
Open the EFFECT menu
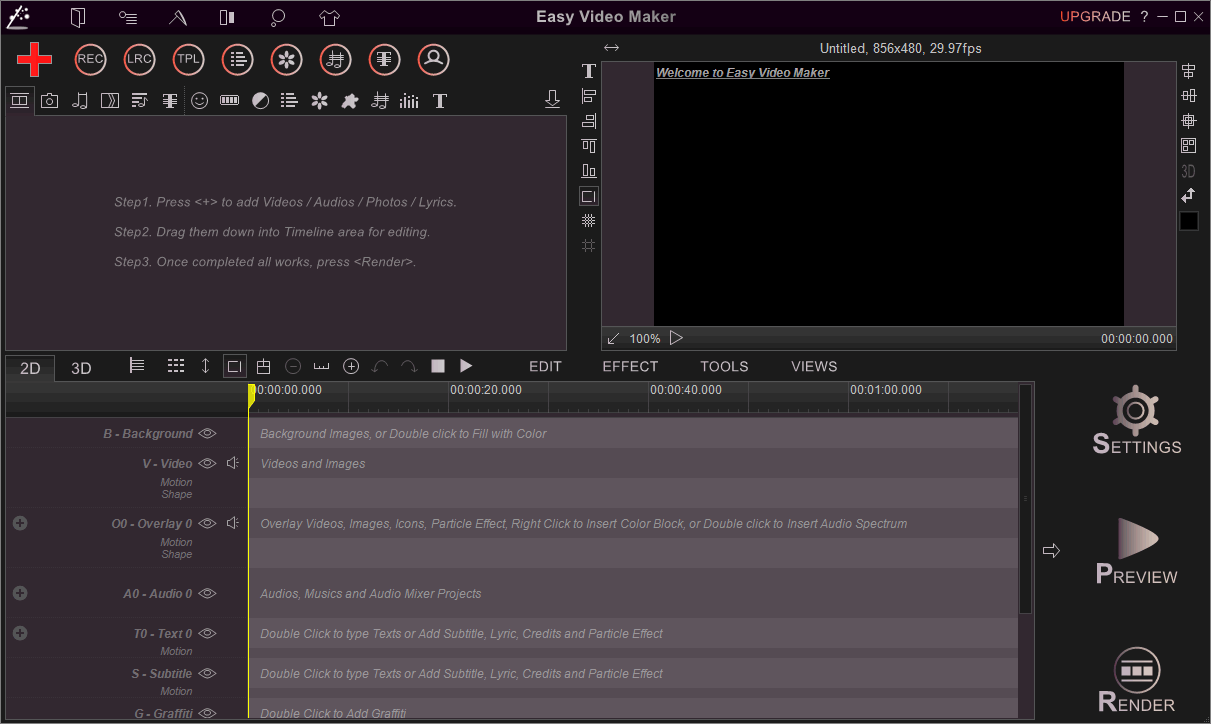tap(630, 366)
